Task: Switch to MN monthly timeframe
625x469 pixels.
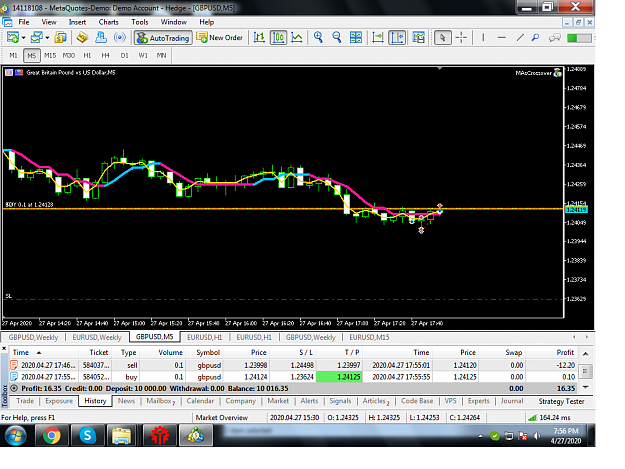Action: coord(161,55)
